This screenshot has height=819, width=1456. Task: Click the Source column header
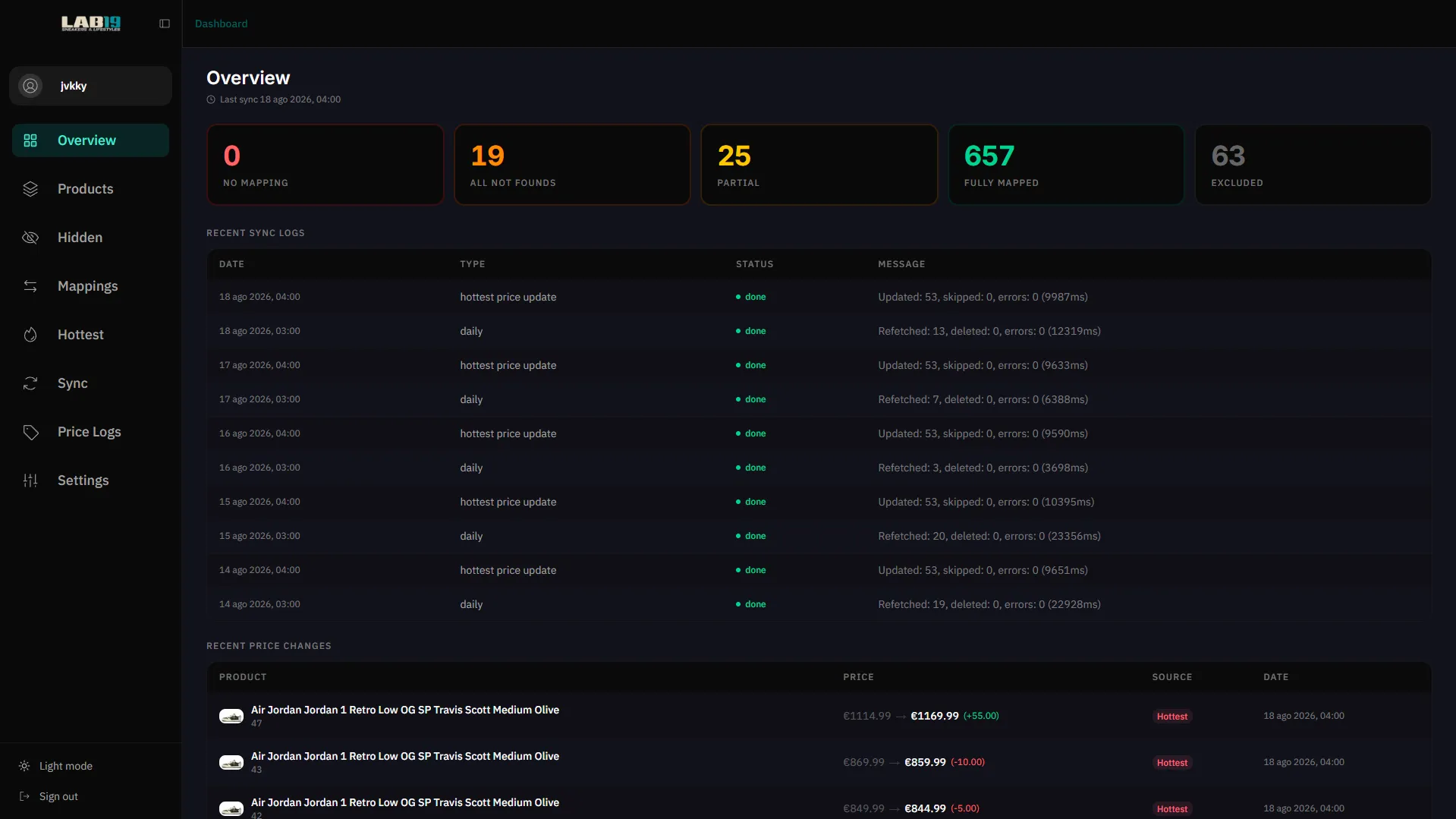click(1171, 677)
